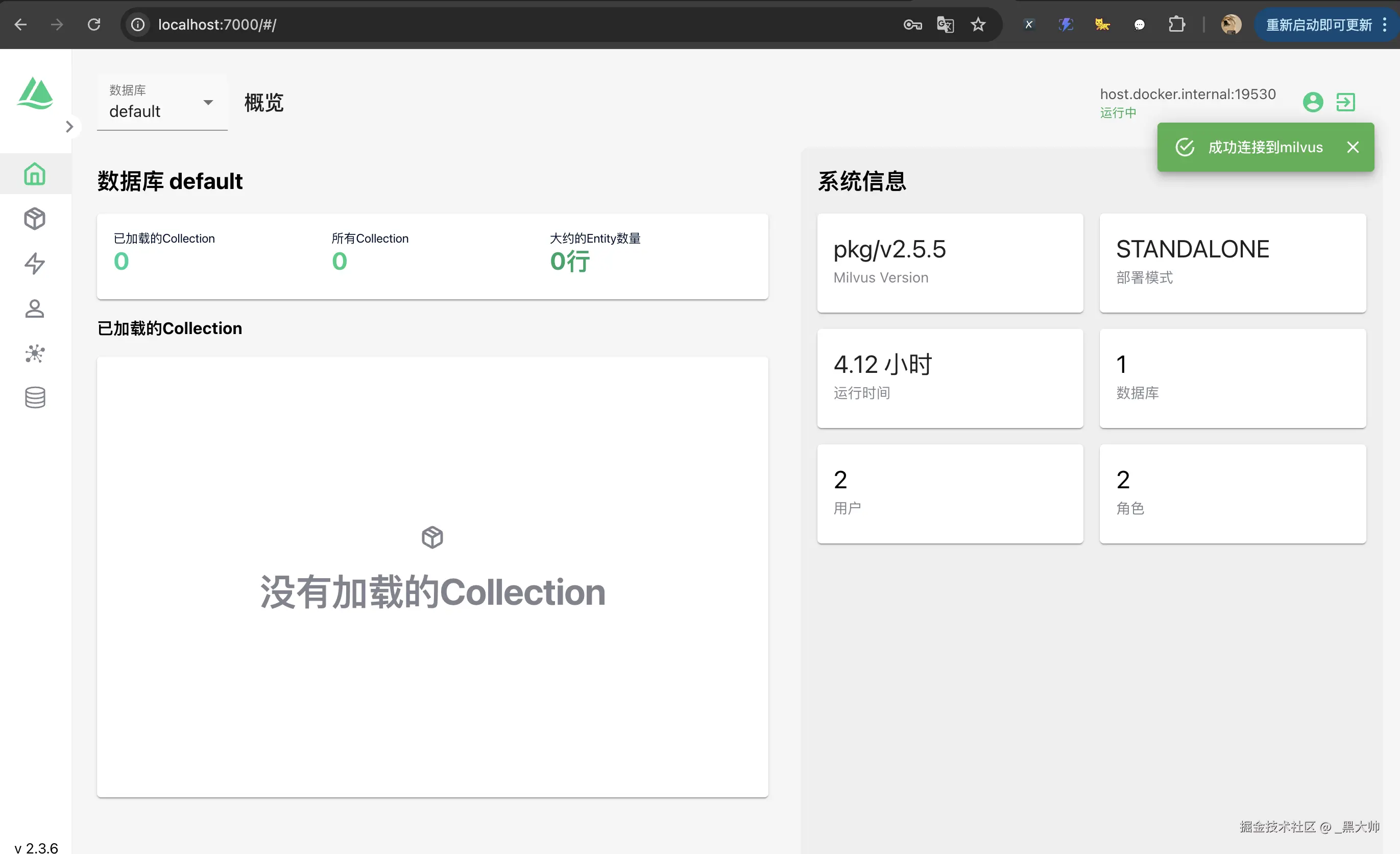Click the 角色 count card
The image size is (1400, 854).
pyautogui.click(x=1233, y=493)
